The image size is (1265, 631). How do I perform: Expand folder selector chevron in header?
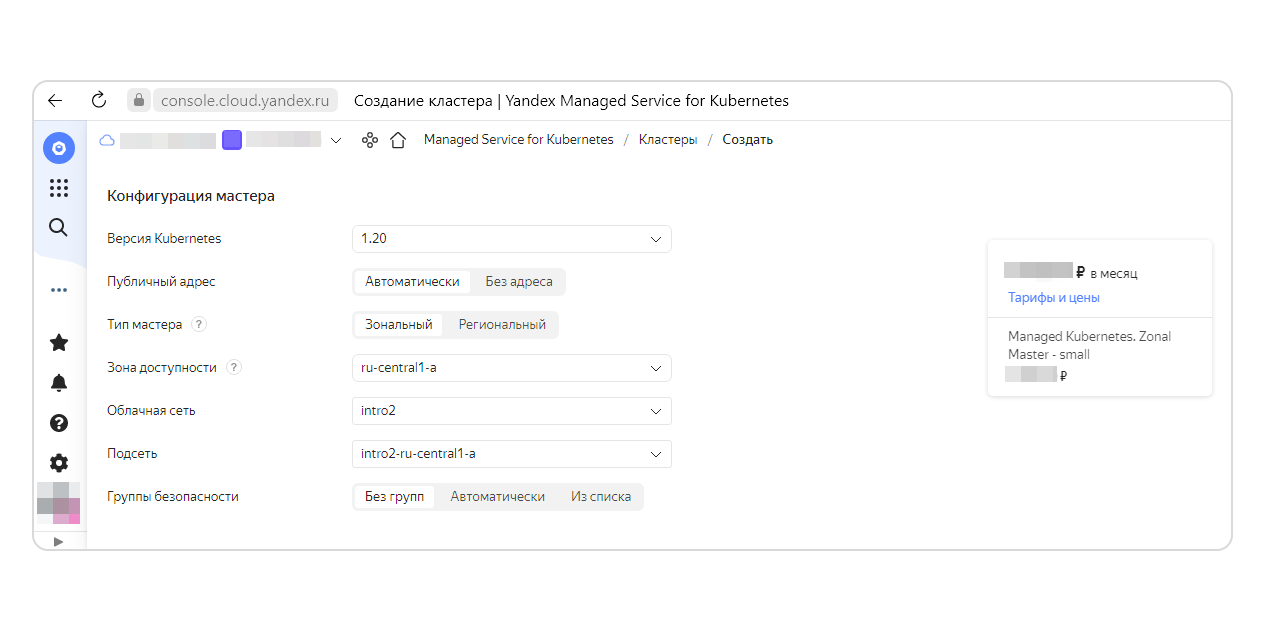(x=336, y=140)
